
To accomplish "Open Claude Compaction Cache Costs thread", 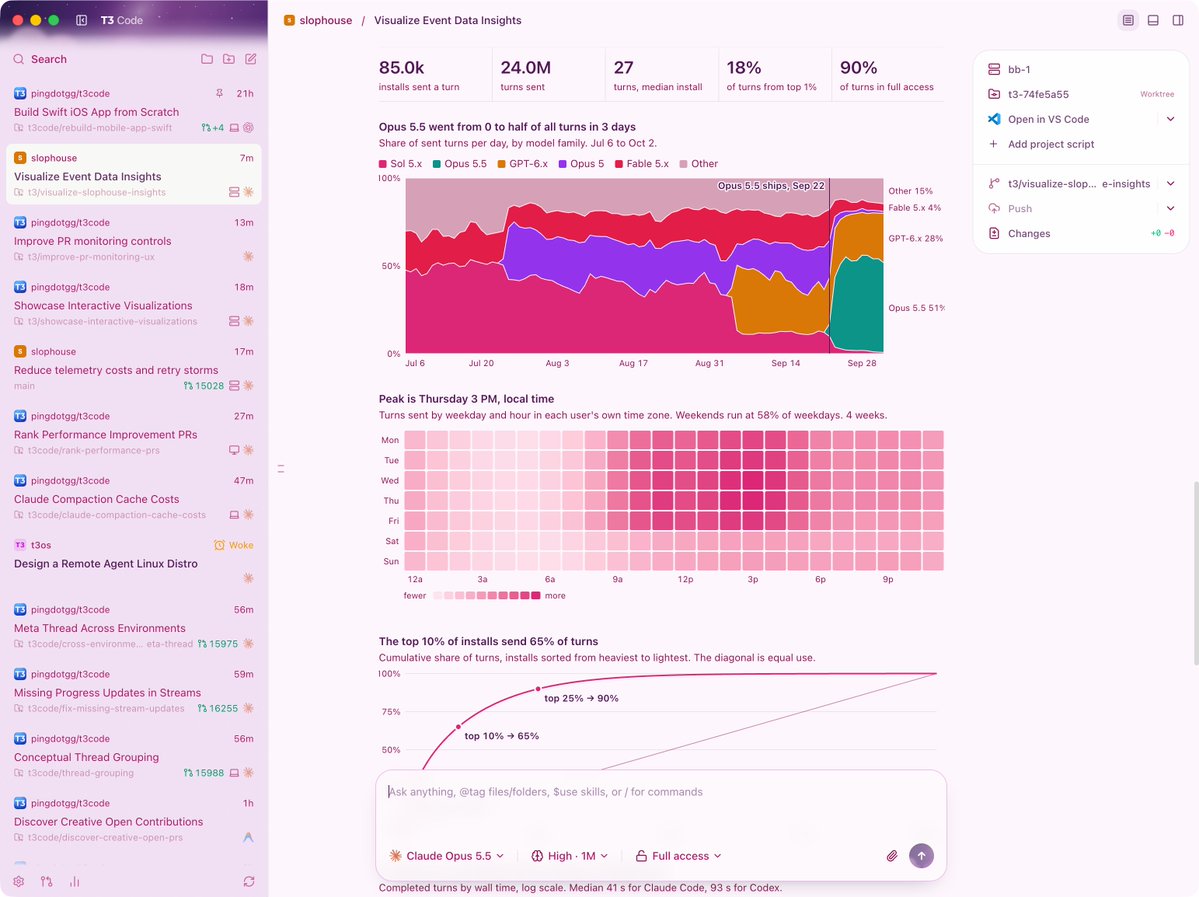I will tap(134, 497).
